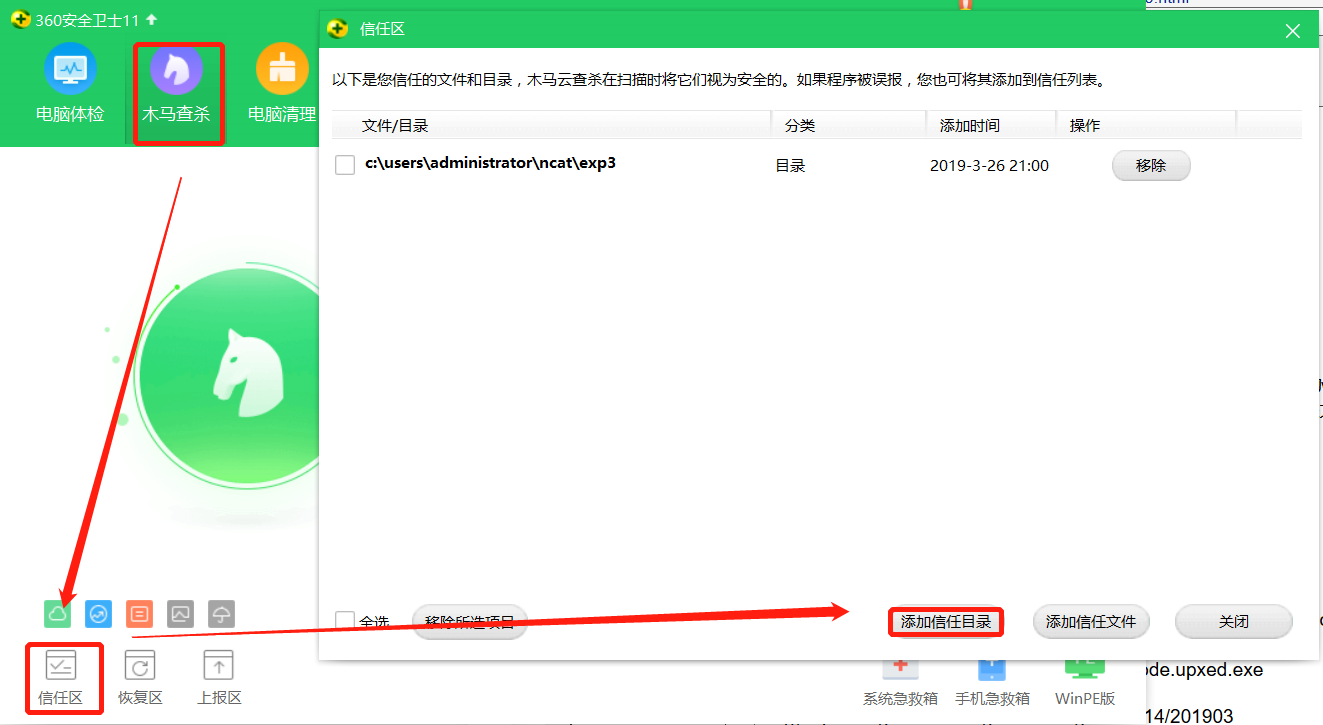Select the path c:\users\administrator\ncat\exp3

coord(490,163)
